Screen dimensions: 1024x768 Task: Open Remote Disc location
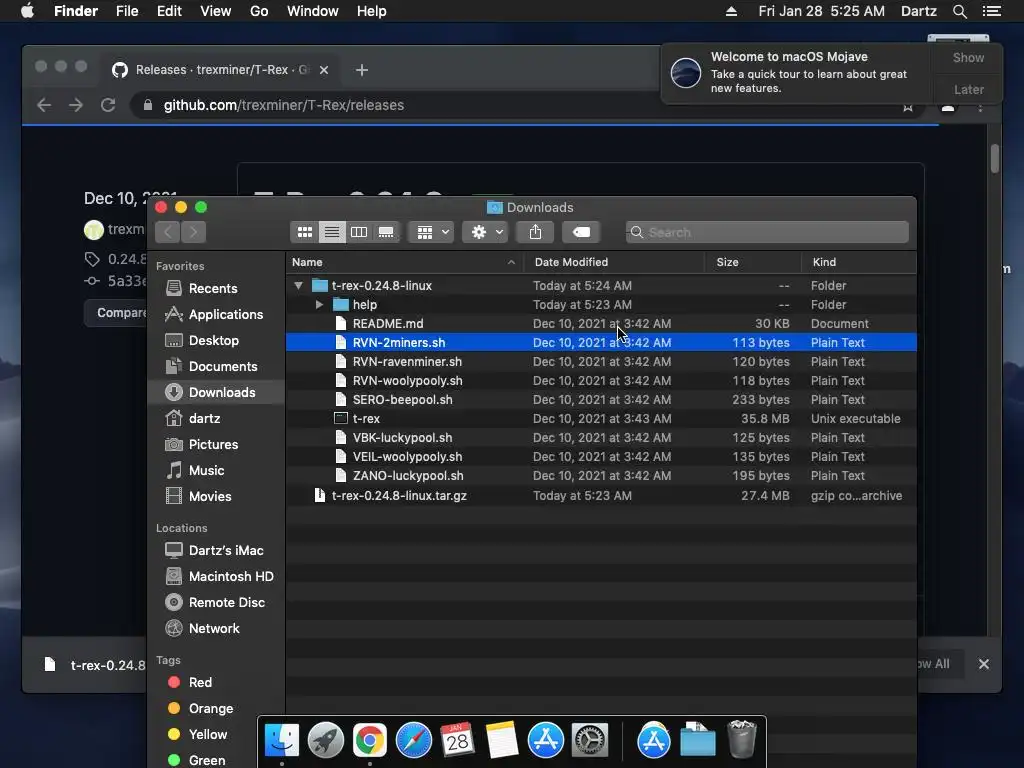[216, 602]
